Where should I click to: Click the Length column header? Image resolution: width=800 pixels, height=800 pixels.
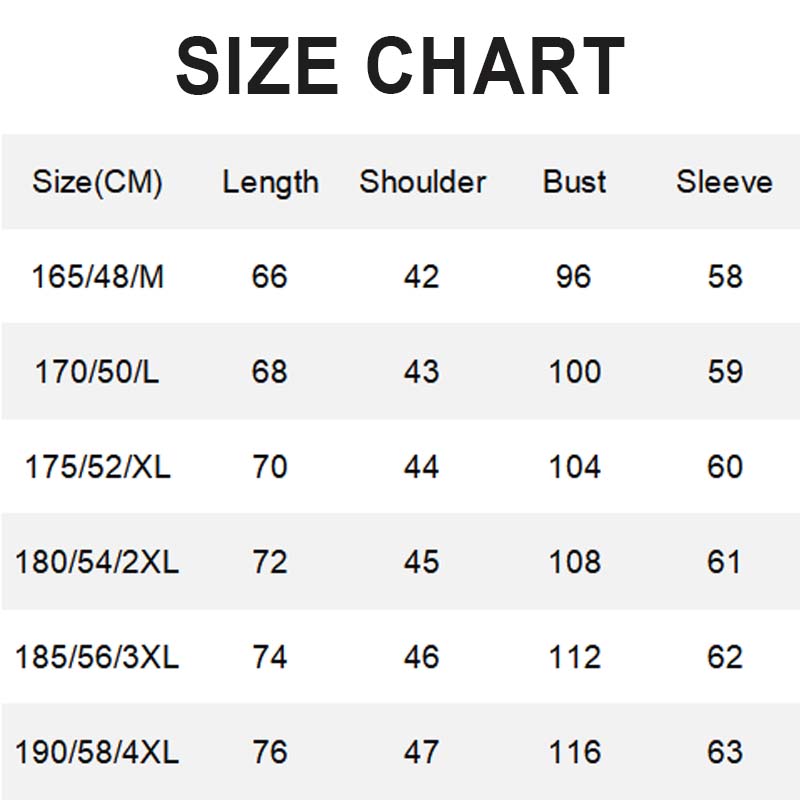click(x=270, y=182)
